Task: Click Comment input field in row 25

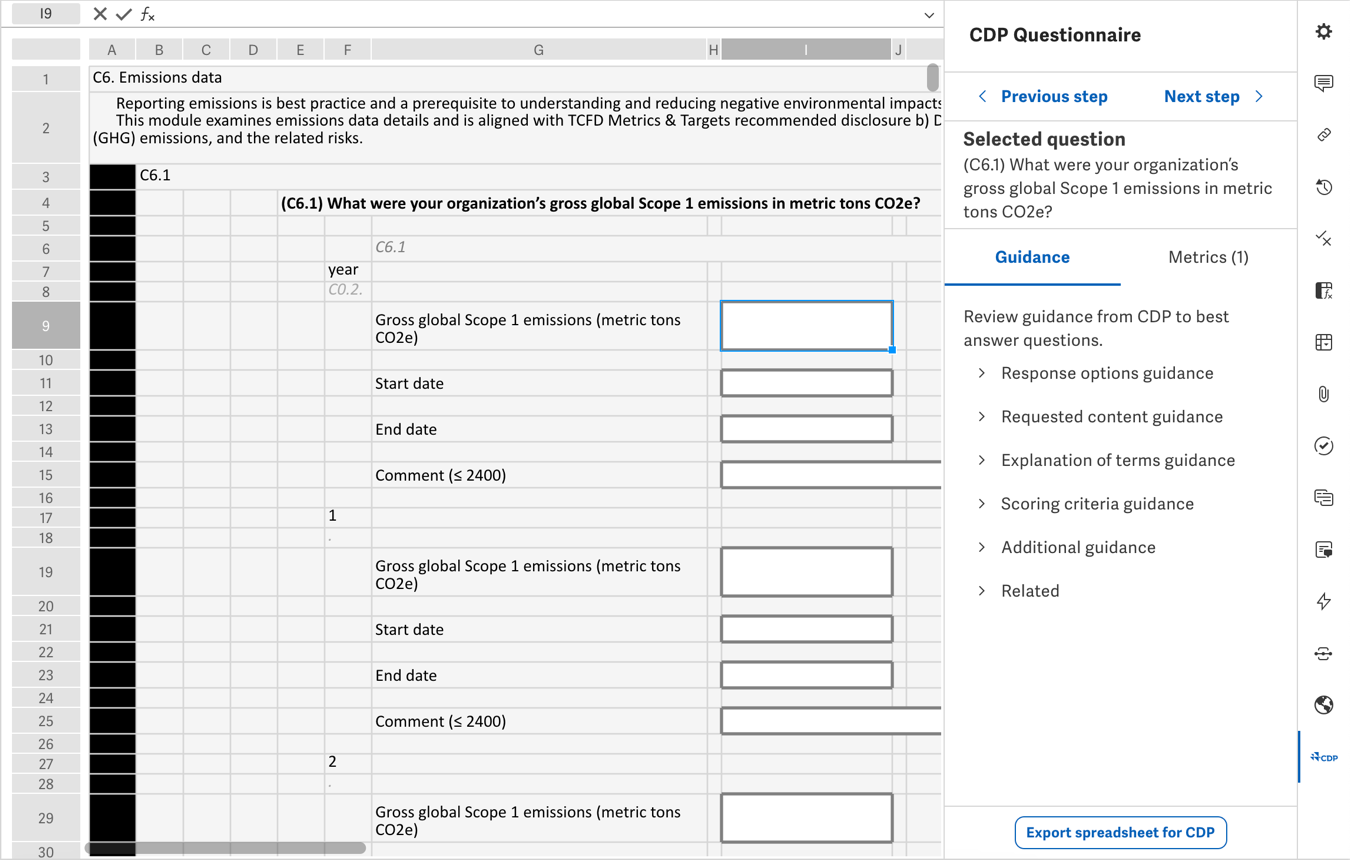Action: [831, 721]
